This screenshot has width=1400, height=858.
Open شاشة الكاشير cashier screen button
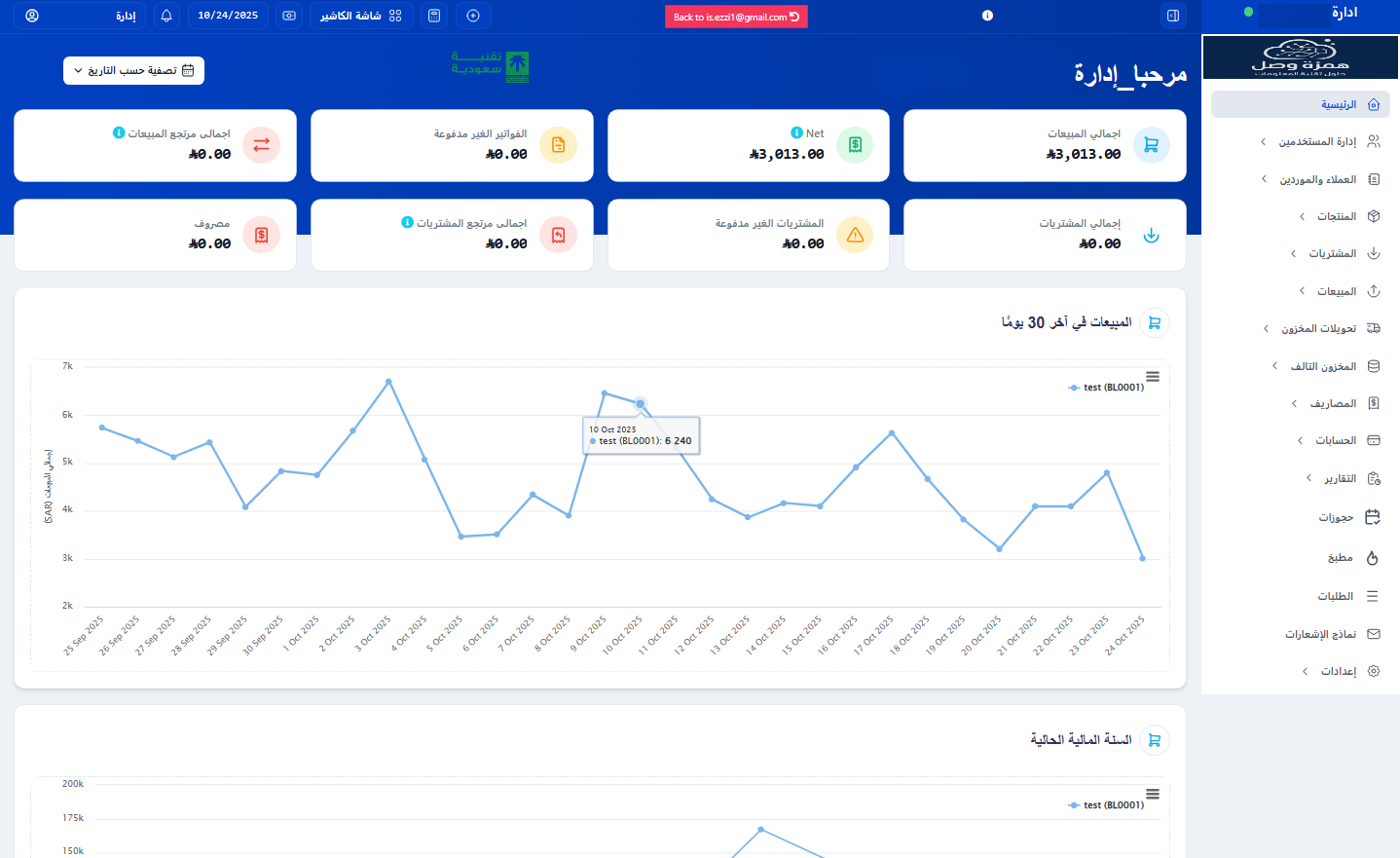tap(360, 16)
